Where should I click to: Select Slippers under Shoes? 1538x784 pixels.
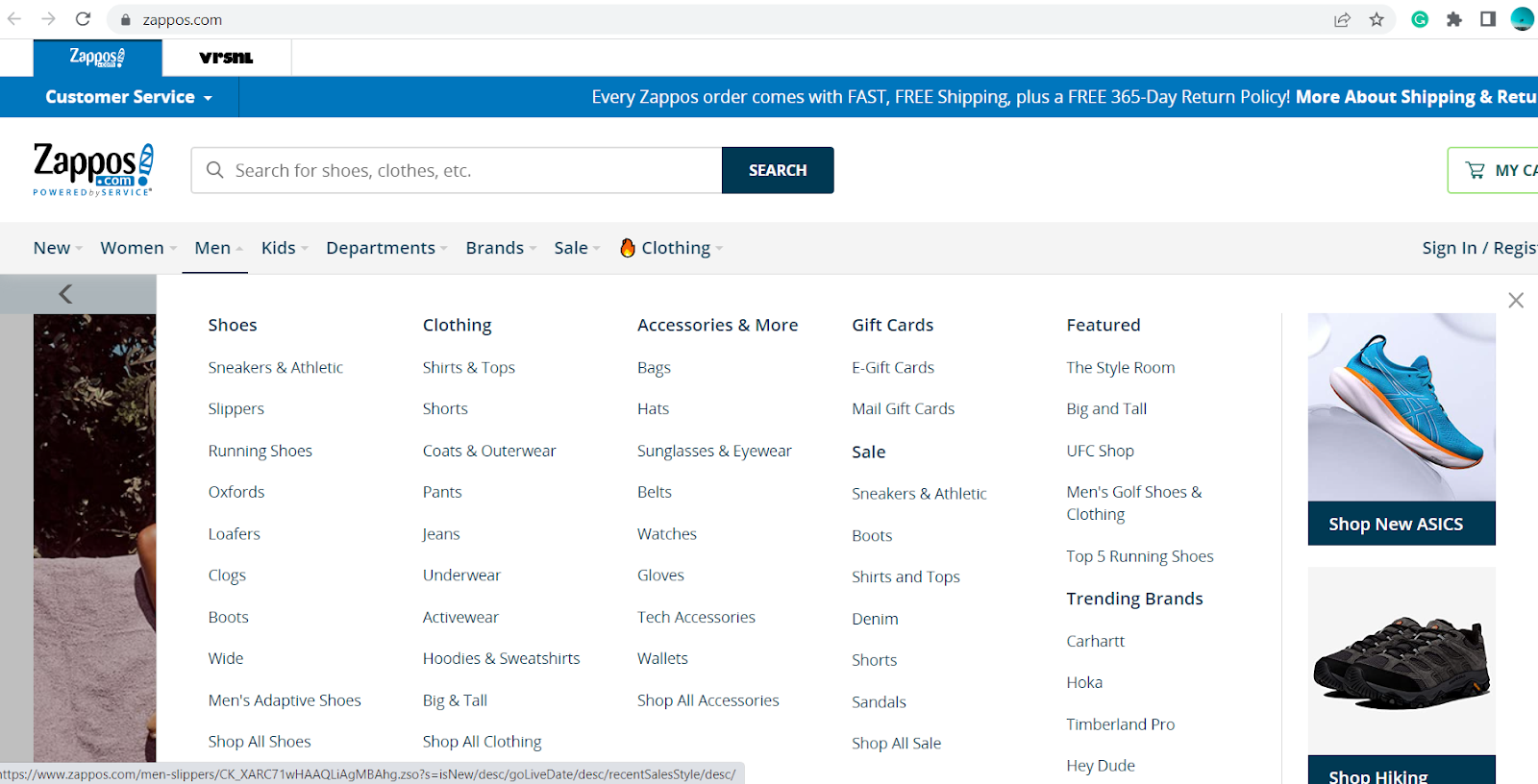click(x=236, y=408)
